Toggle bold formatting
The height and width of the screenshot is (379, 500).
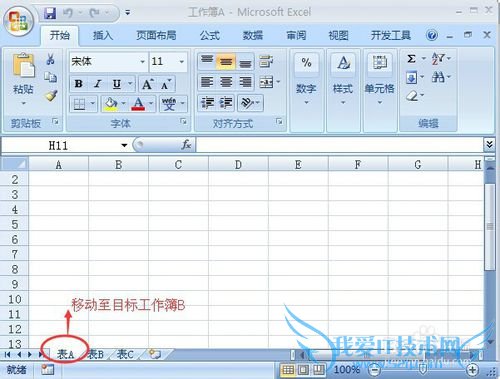click(x=79, y=84)
